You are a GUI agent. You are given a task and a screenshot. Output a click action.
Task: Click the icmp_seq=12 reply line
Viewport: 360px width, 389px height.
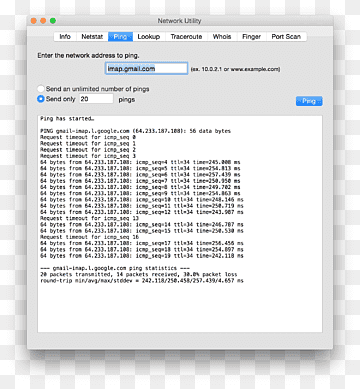pos(142,212)
